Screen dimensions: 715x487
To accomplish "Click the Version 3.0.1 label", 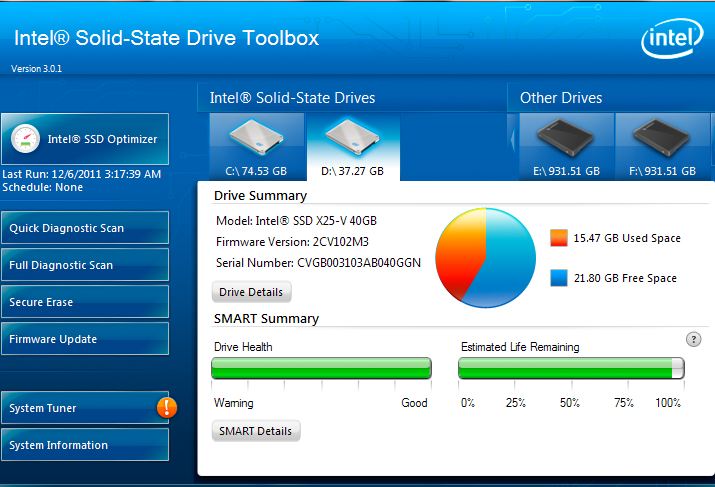I will click(36, 69).
